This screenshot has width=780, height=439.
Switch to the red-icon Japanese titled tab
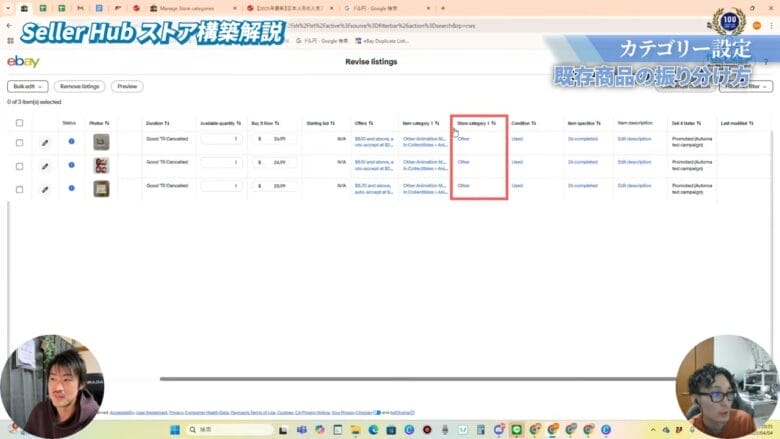(290, 8)
